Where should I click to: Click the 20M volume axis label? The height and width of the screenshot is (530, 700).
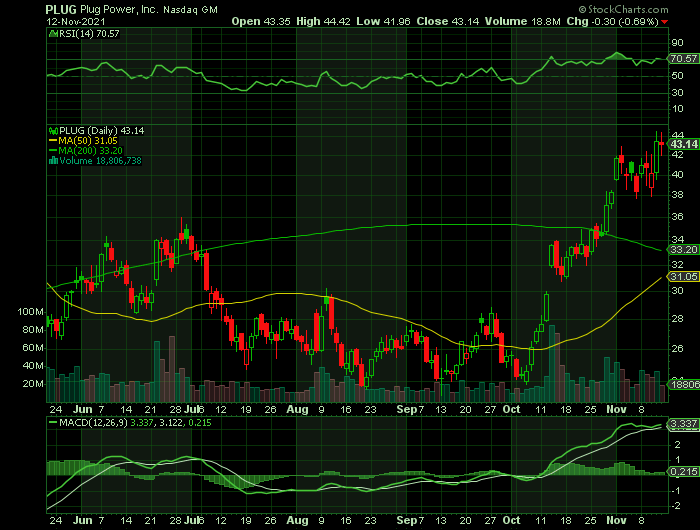pos(33,384)
